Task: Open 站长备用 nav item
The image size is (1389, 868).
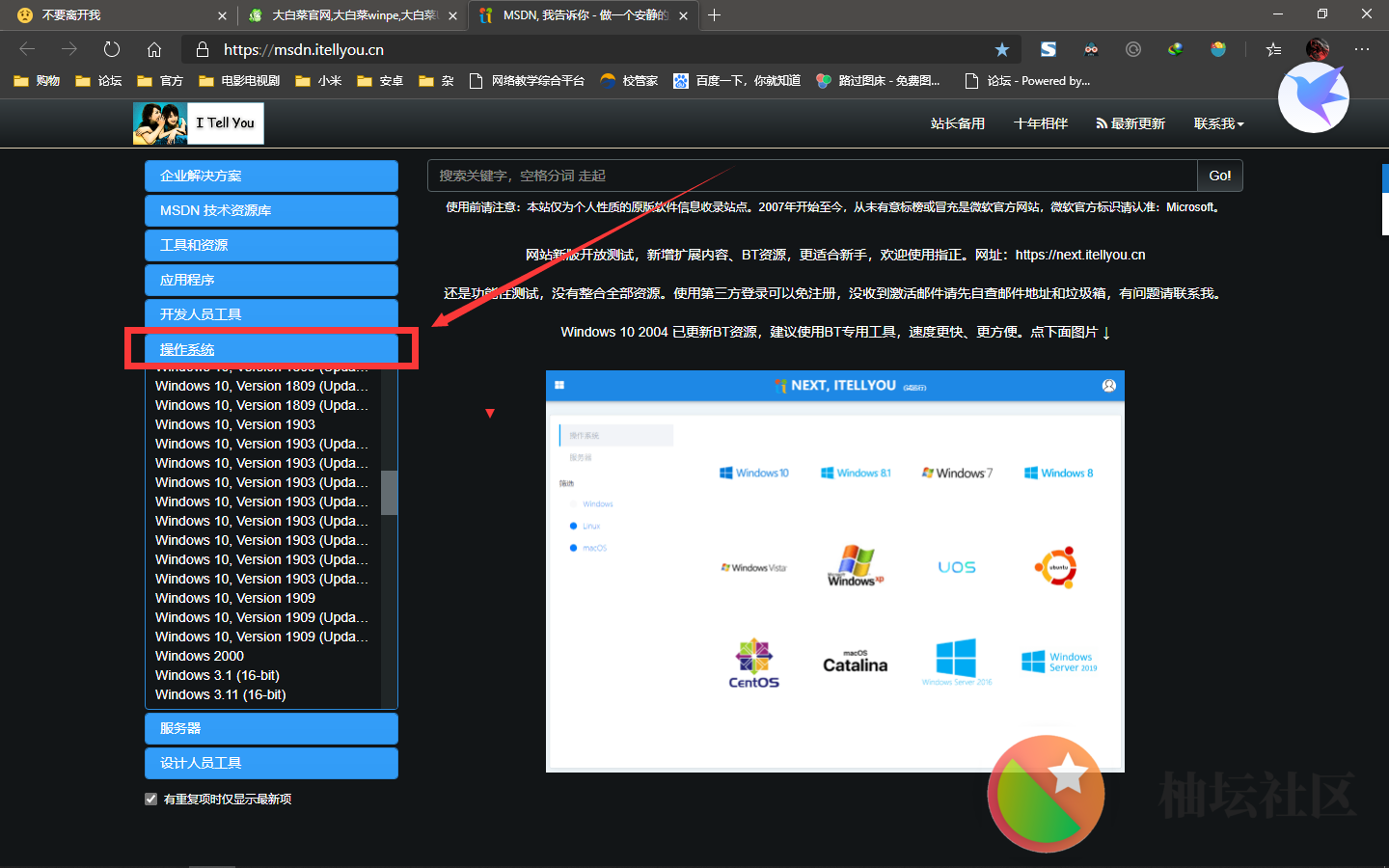Action: pos(958,123)
